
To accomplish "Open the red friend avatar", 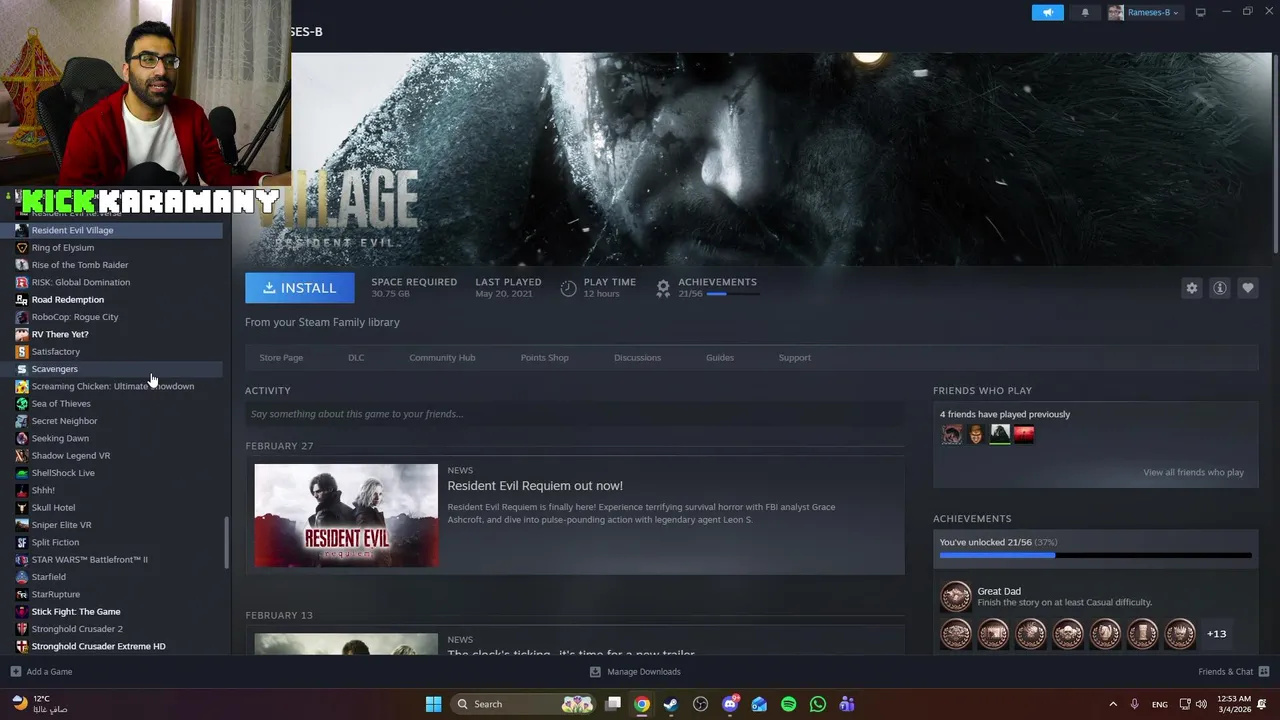I will pyautogui.click(x=1024, y=434).
